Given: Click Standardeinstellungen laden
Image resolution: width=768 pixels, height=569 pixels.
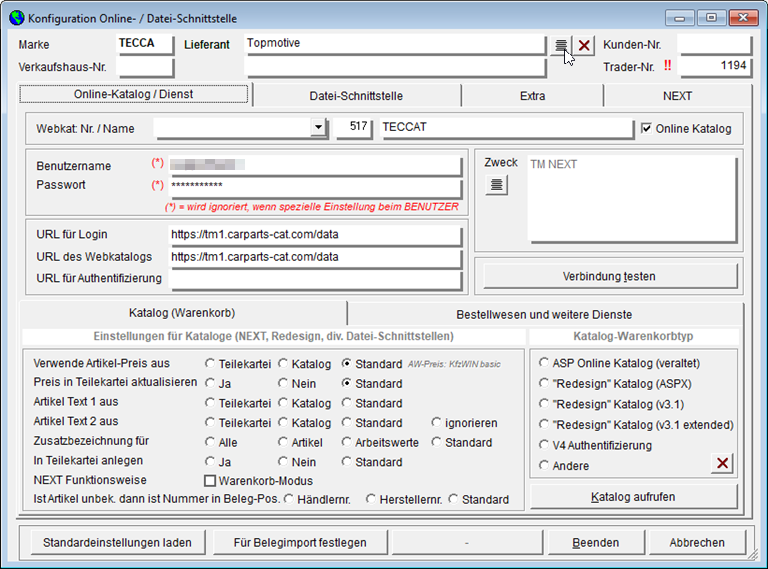Looking at the screenshot, I should tap(117, 543).
